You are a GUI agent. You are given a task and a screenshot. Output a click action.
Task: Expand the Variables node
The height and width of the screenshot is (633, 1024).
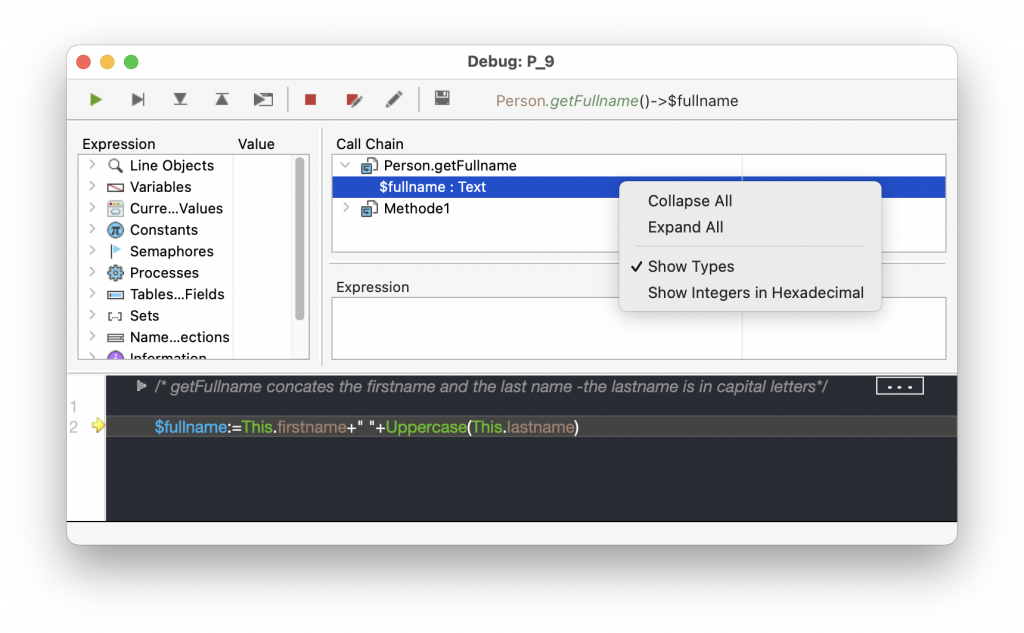click(x=92, y=187)
